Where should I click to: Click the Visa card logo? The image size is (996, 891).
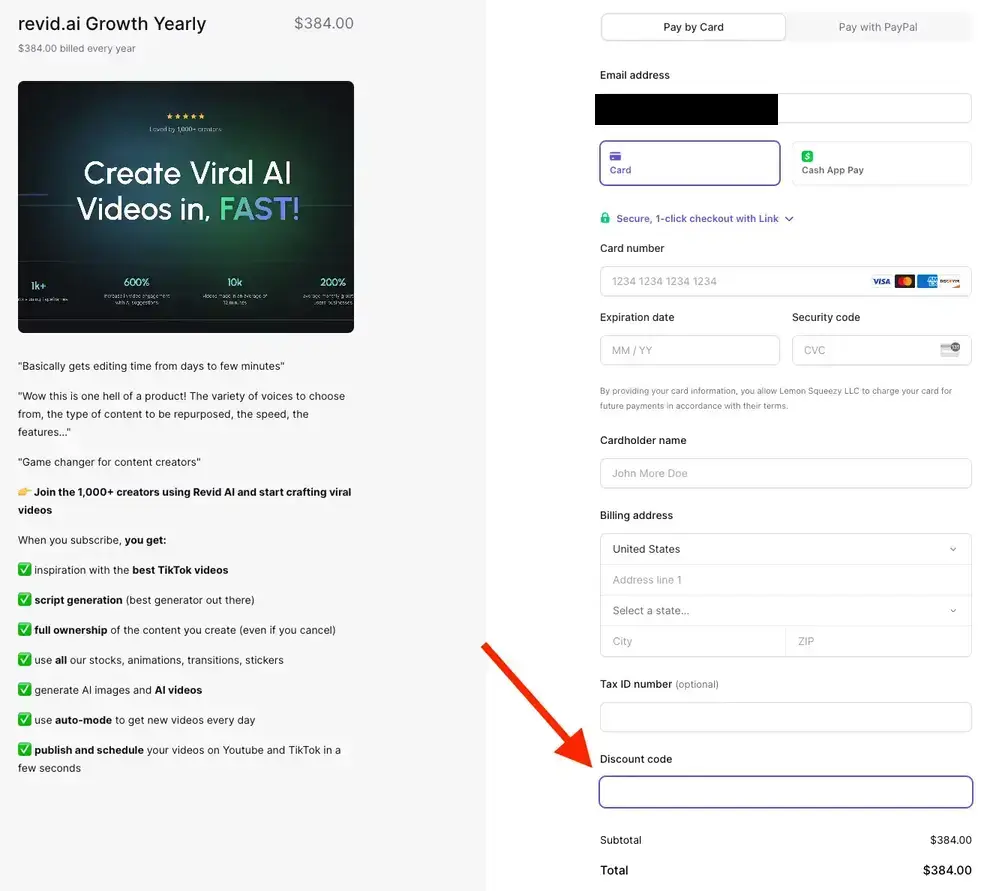(881, 282)
